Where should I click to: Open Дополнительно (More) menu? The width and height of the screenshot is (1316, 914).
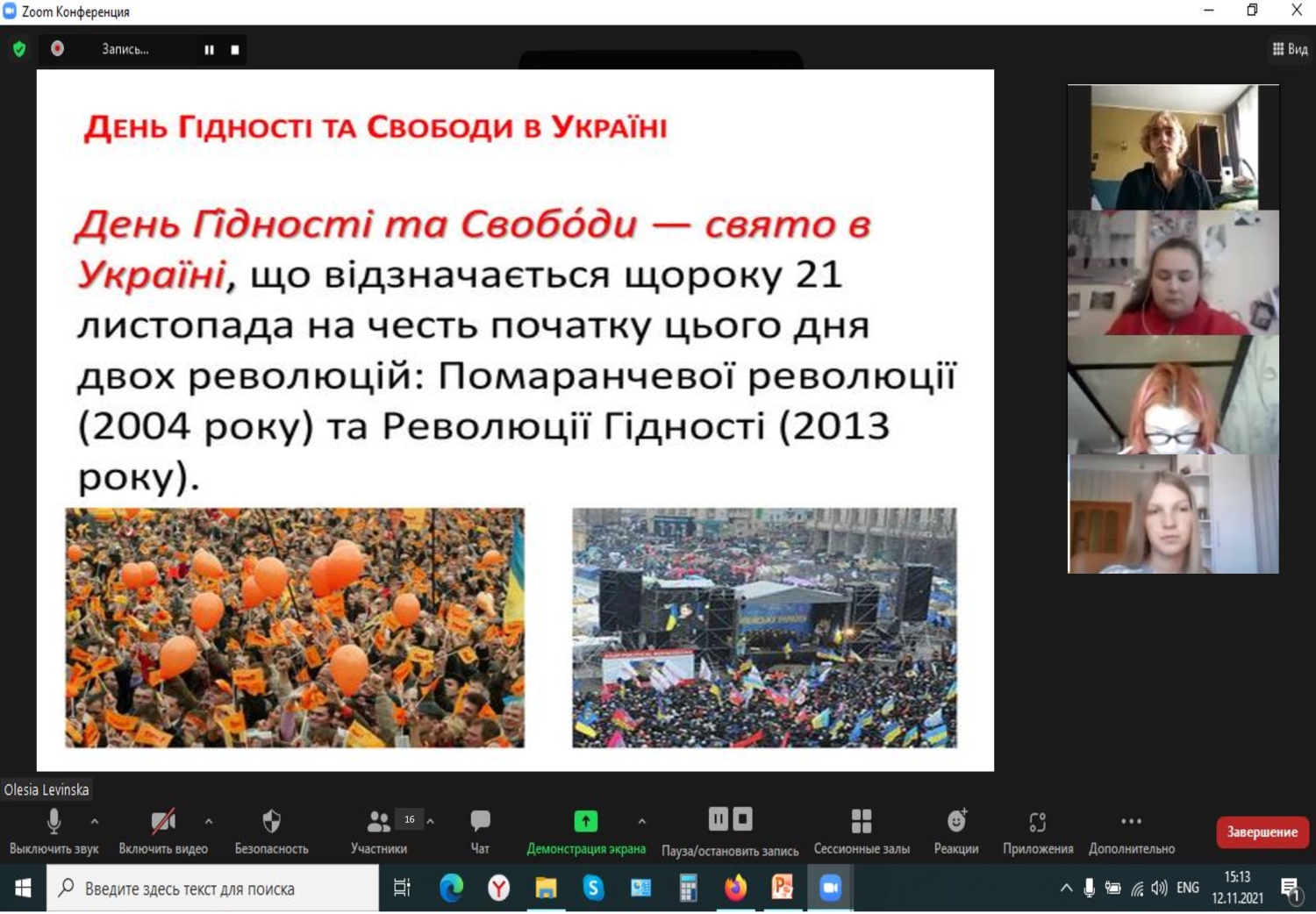tap(1130, 823)
